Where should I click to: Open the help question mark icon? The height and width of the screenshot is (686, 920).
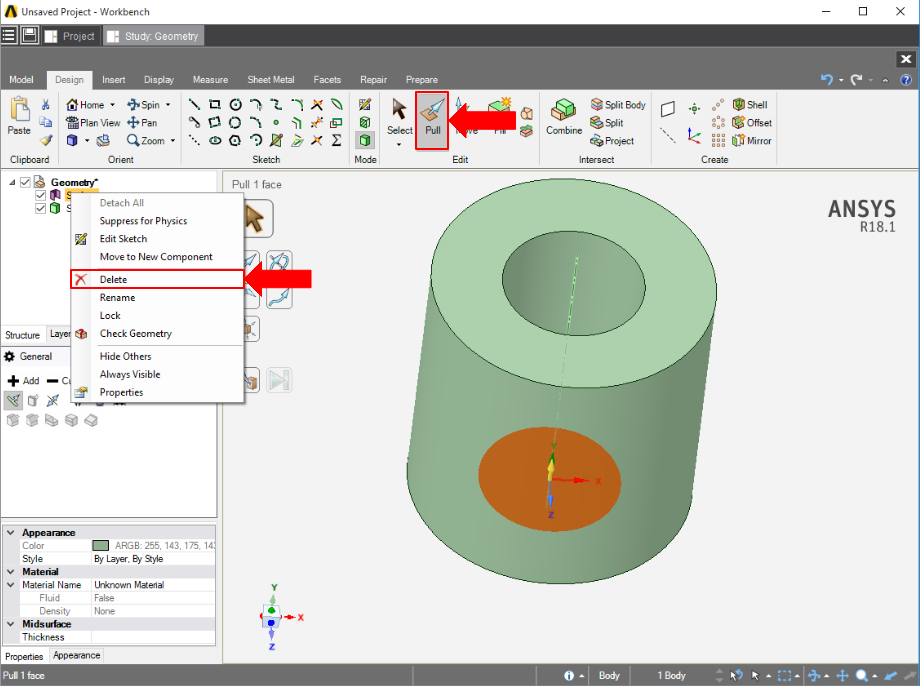pos(906,80)
